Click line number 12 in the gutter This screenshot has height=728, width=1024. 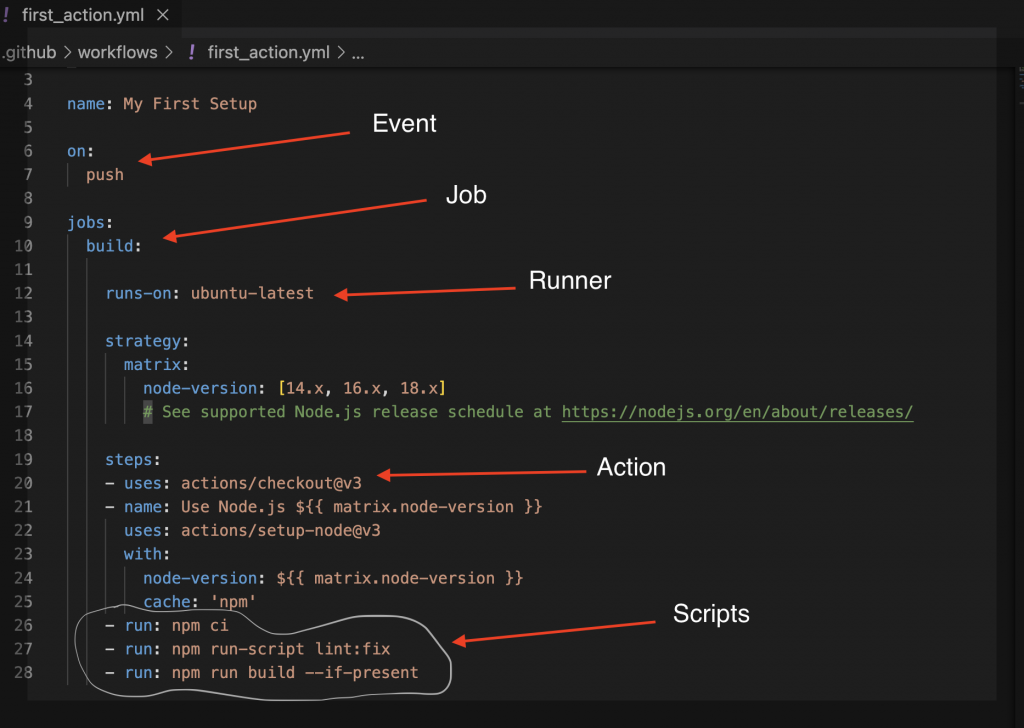click(x=24, y=294)
